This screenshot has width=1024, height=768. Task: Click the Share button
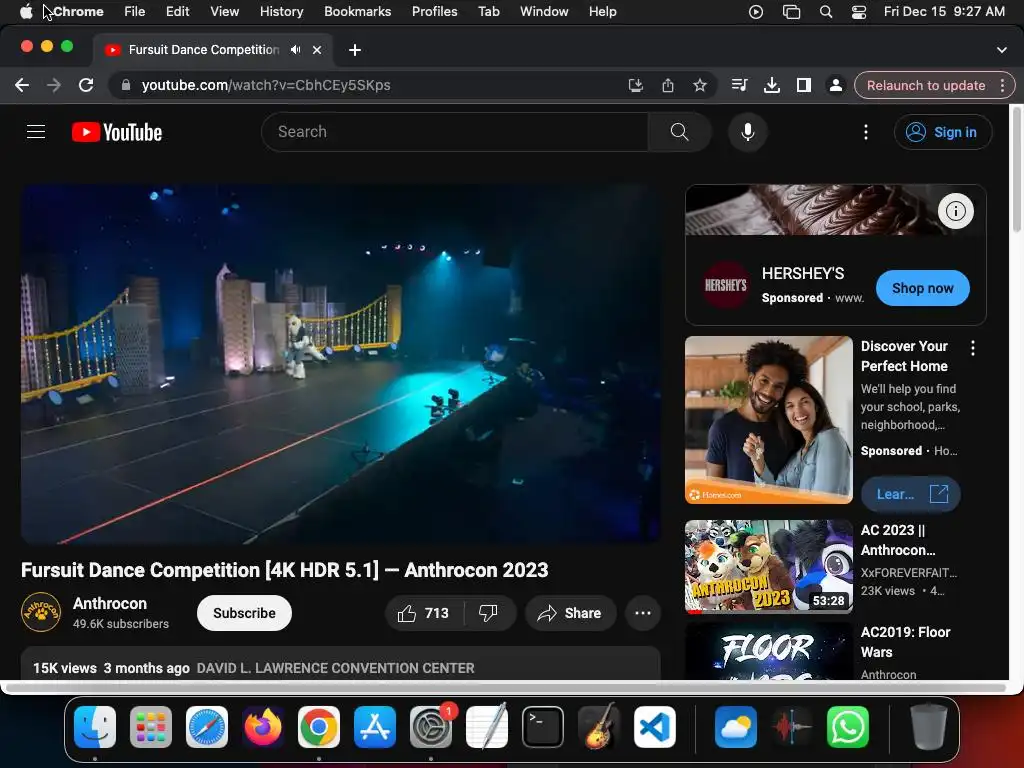570,613
